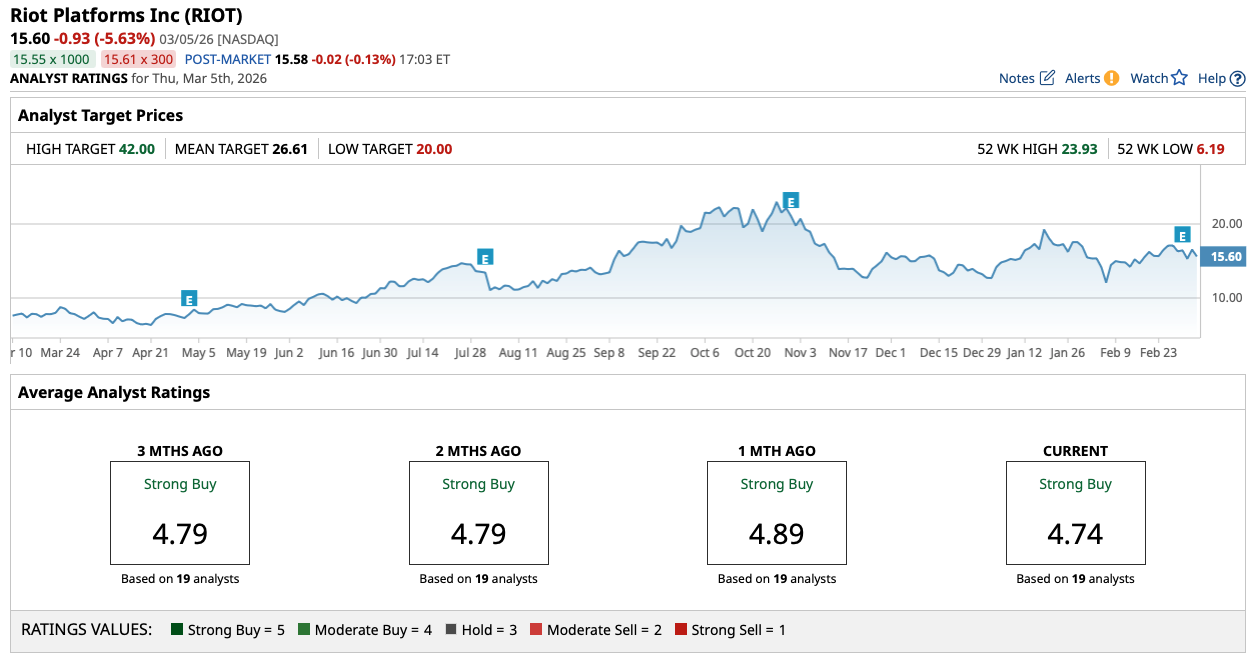Click the Help link text
1256x662 pixels.
[x=1211, y=78]
